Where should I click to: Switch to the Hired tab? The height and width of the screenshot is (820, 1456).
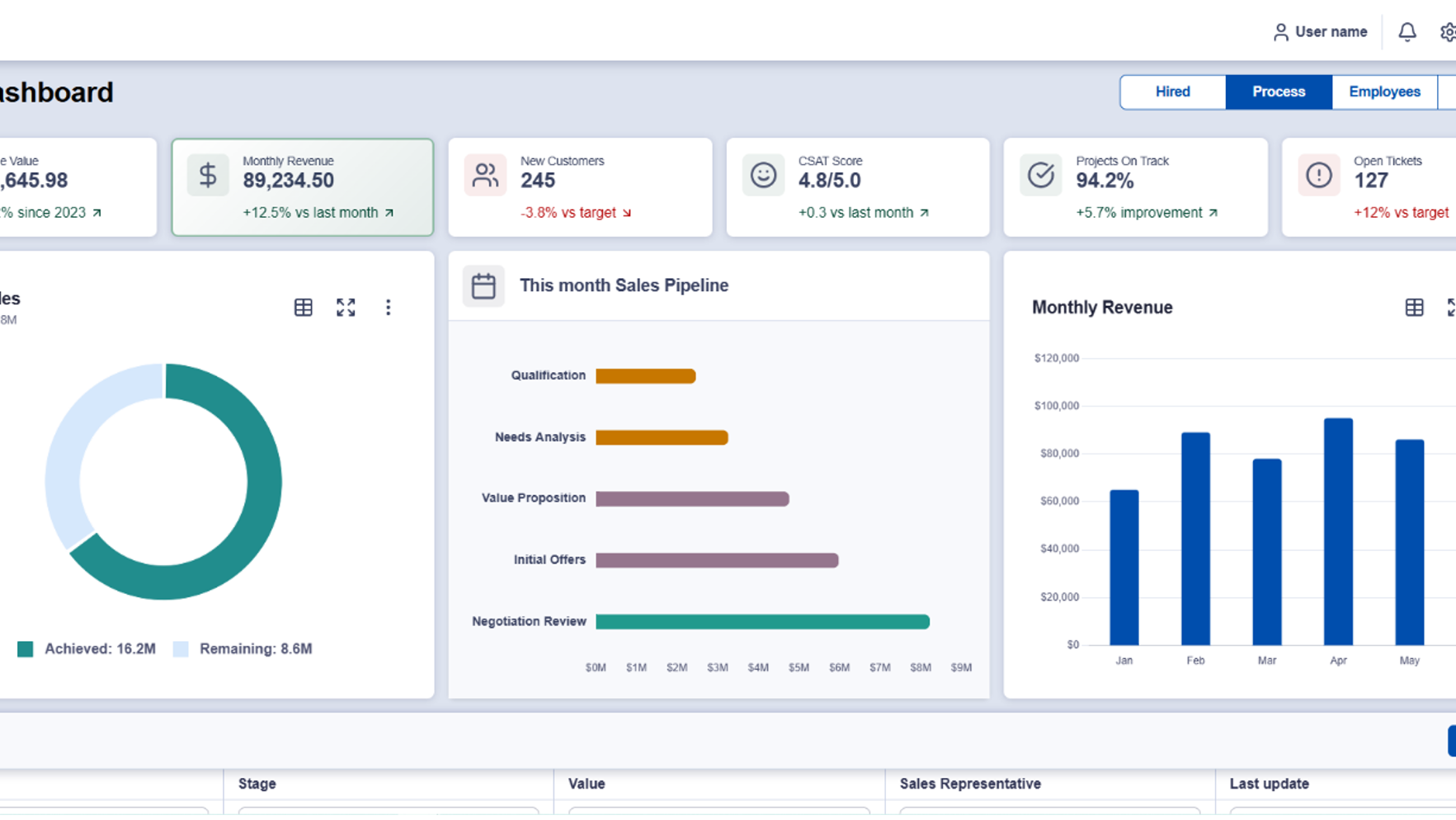click(x=1172, y=92)
